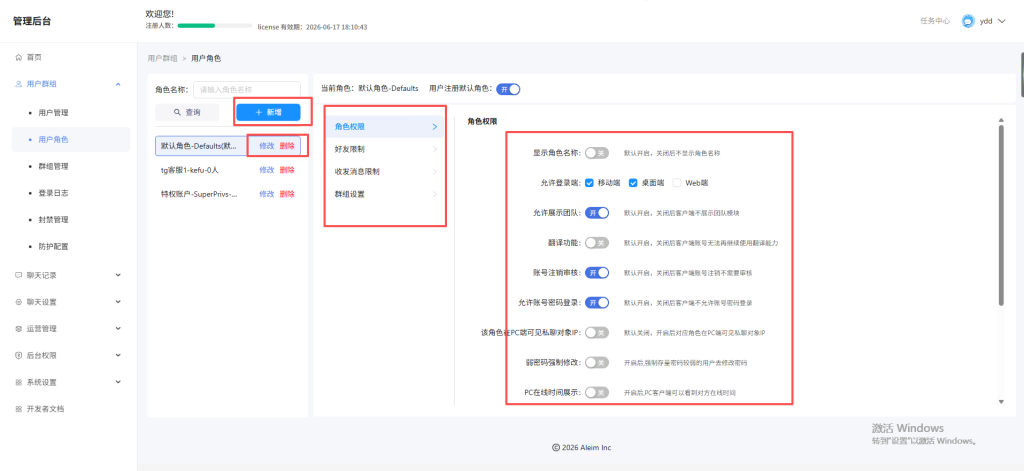Click the 新增 button
This screenshot has height=471, width=1024.
click(268, 112)
